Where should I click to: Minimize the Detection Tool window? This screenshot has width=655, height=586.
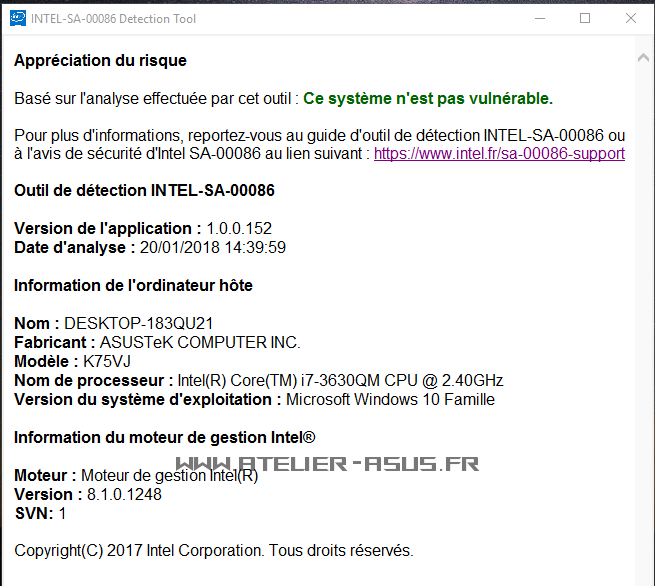[x=540, y=18]
